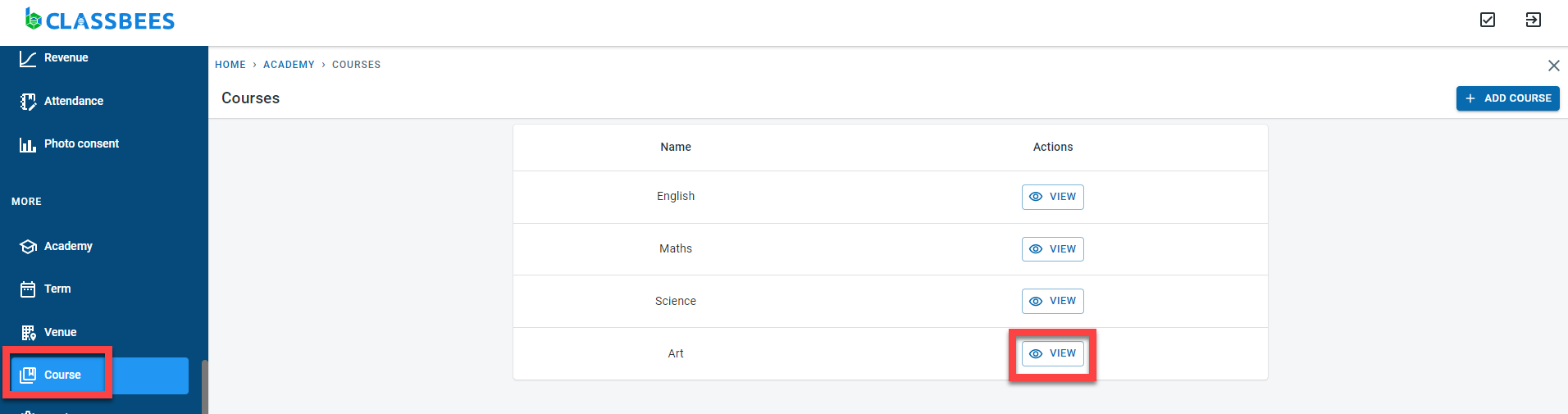
Task: Select the Course sidebar item
Action: 62,375
